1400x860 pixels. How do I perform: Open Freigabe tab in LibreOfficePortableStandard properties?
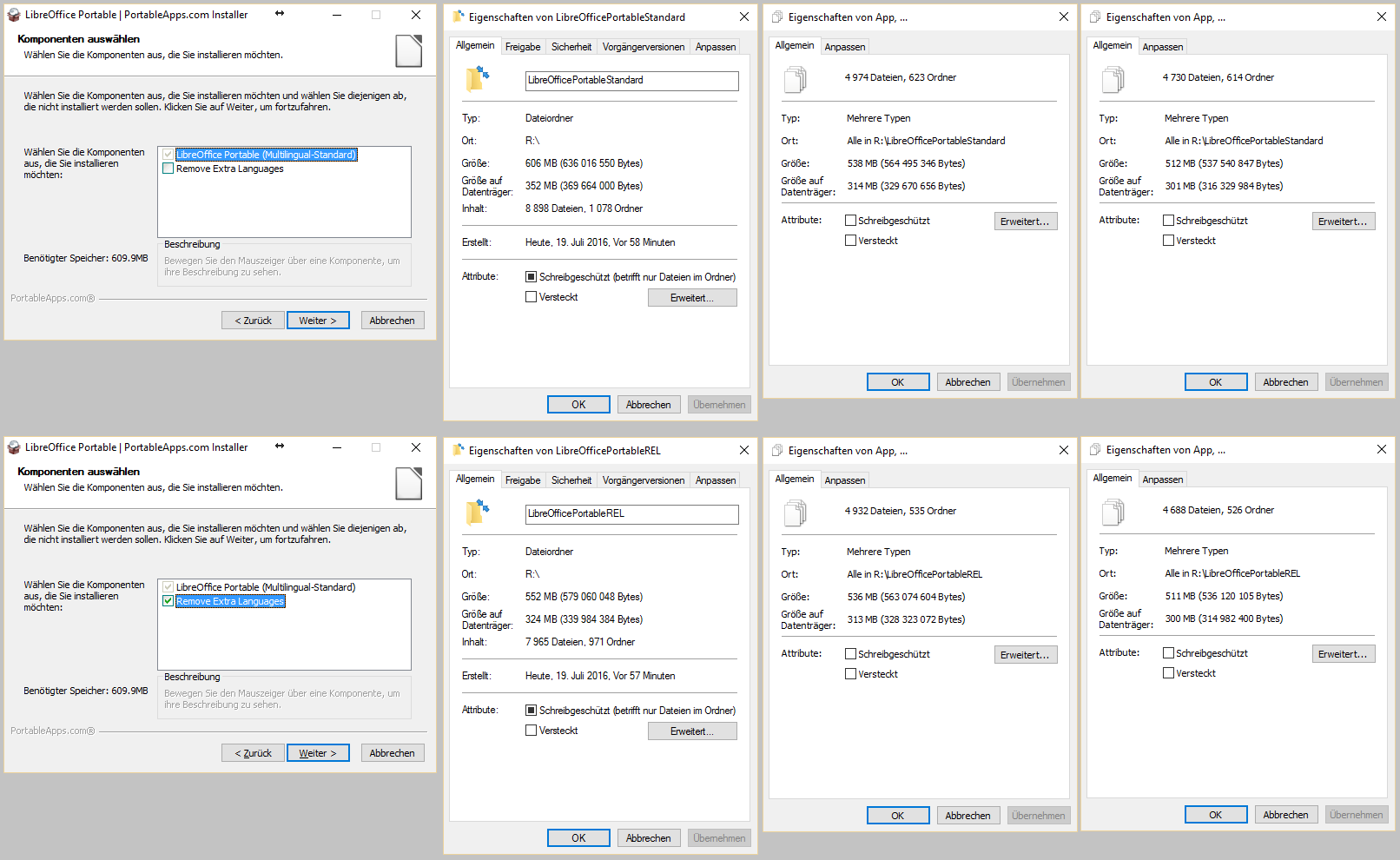pyautogui.click(x=523, y=47)
